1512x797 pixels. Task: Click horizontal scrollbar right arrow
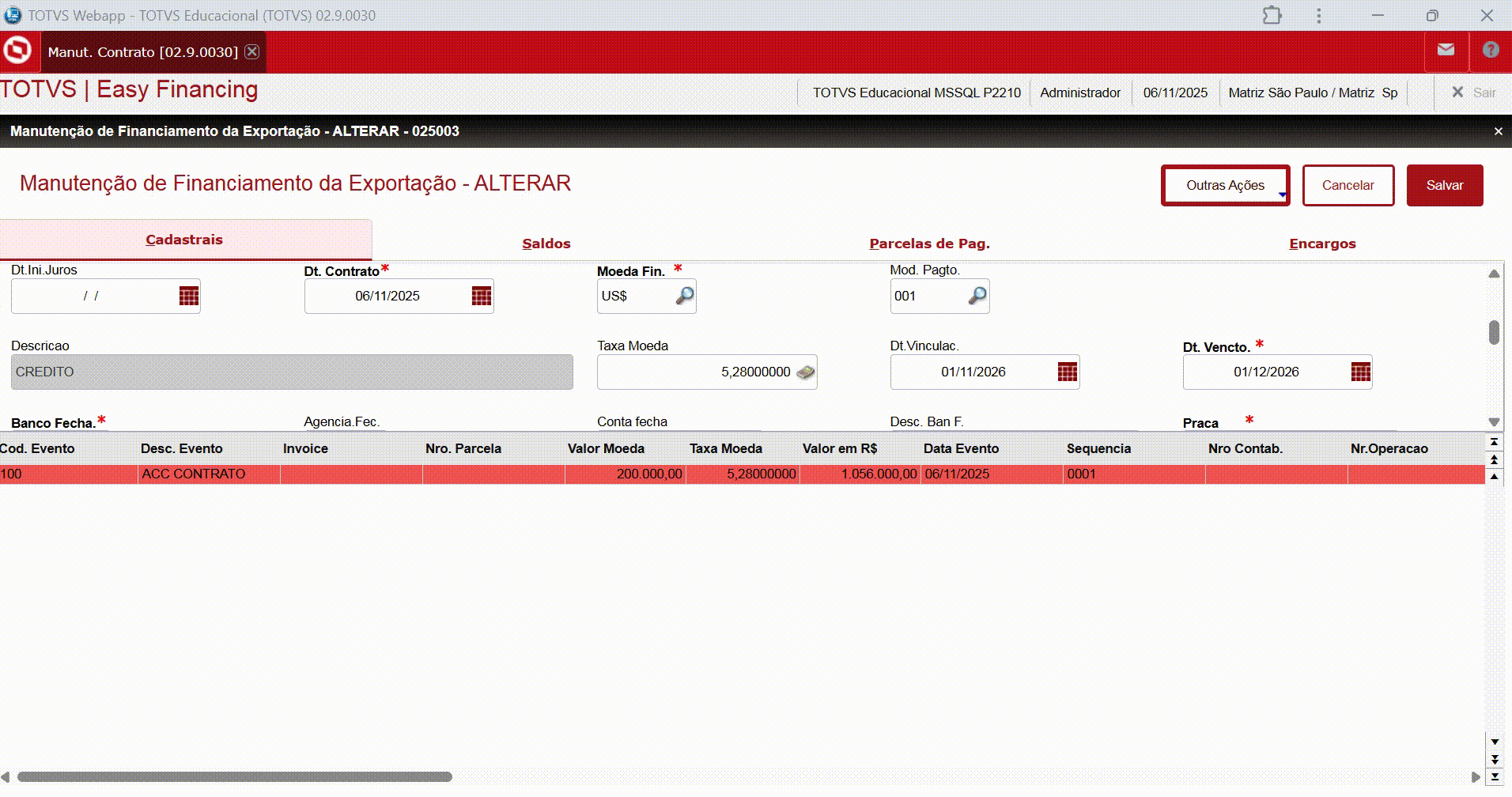pos(1476,777)
